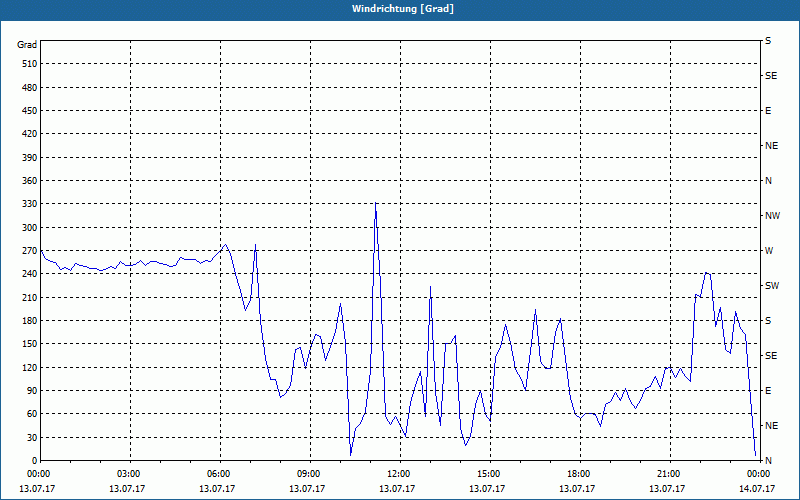The height and width of the screenshot is (500, 800).
Task: Click the 30 y-axis value
Action: point(32,437)
